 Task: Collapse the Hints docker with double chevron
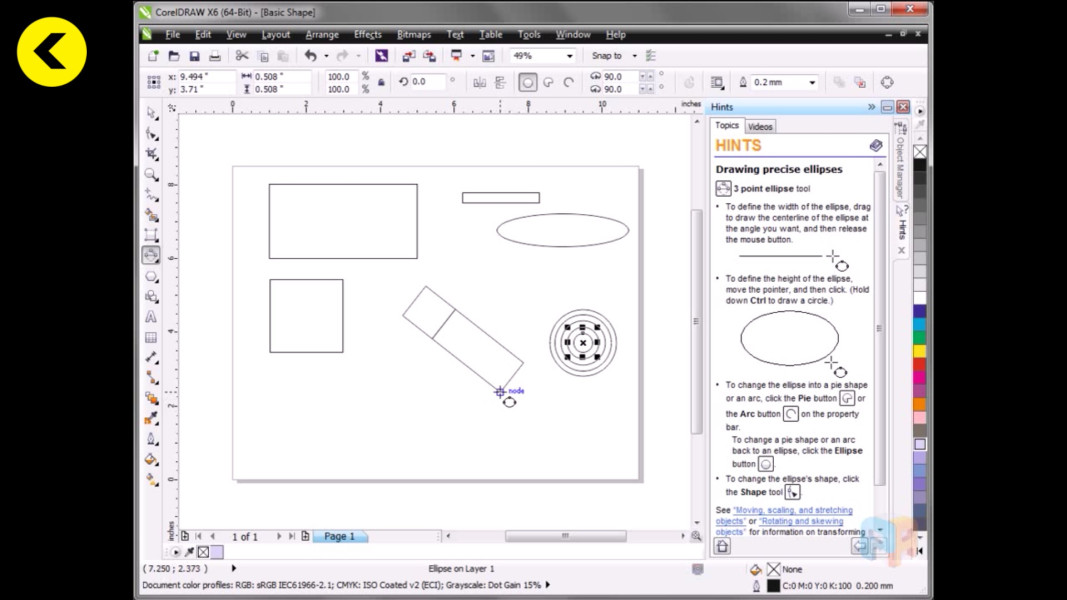coord(871,107)
